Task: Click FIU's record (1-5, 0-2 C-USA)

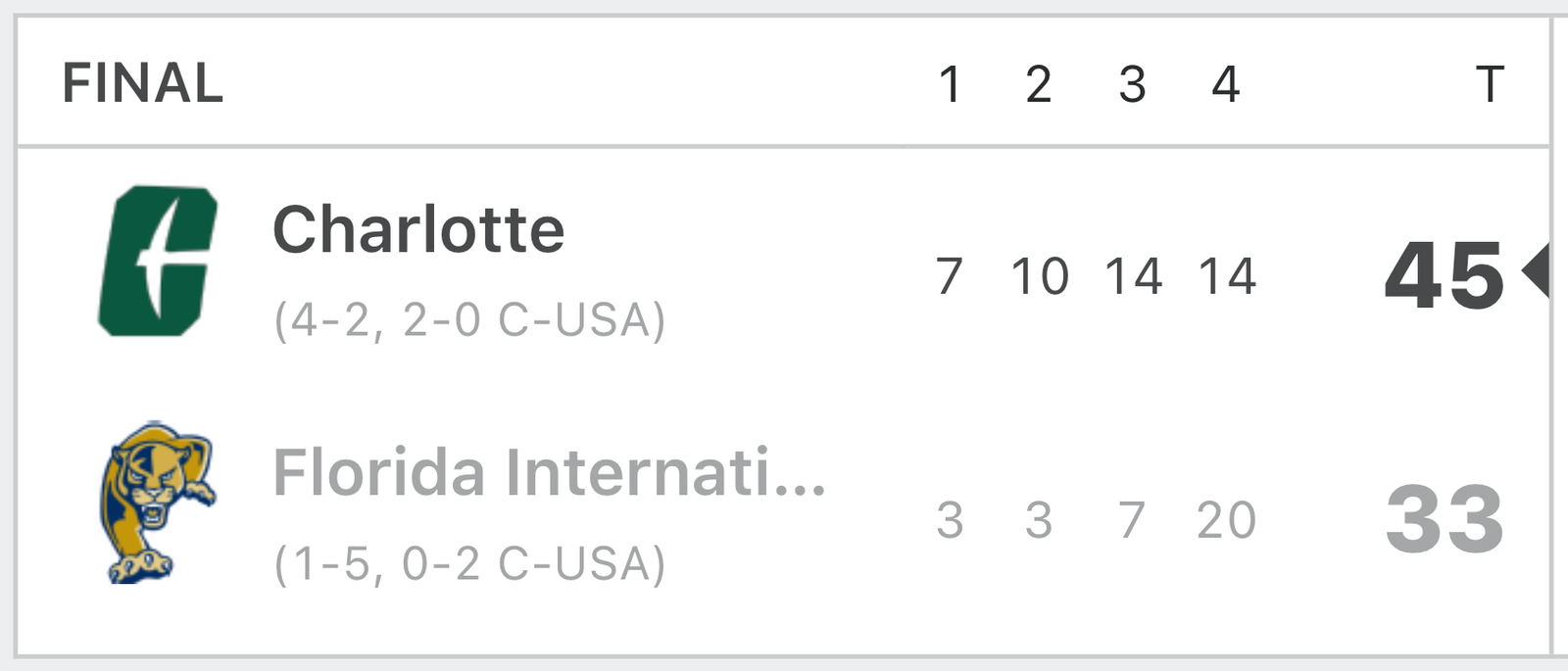Action: 469,563
